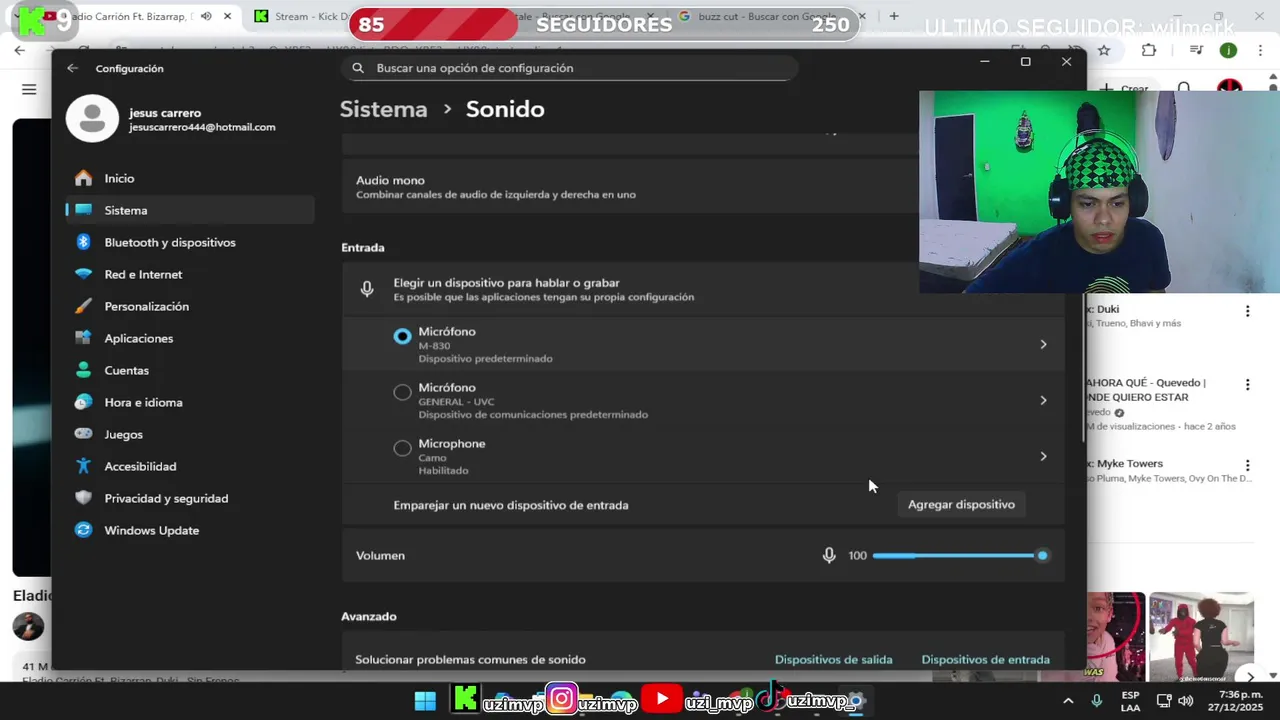Open the Windows Start menu
1280x720 pixels.
425,700
